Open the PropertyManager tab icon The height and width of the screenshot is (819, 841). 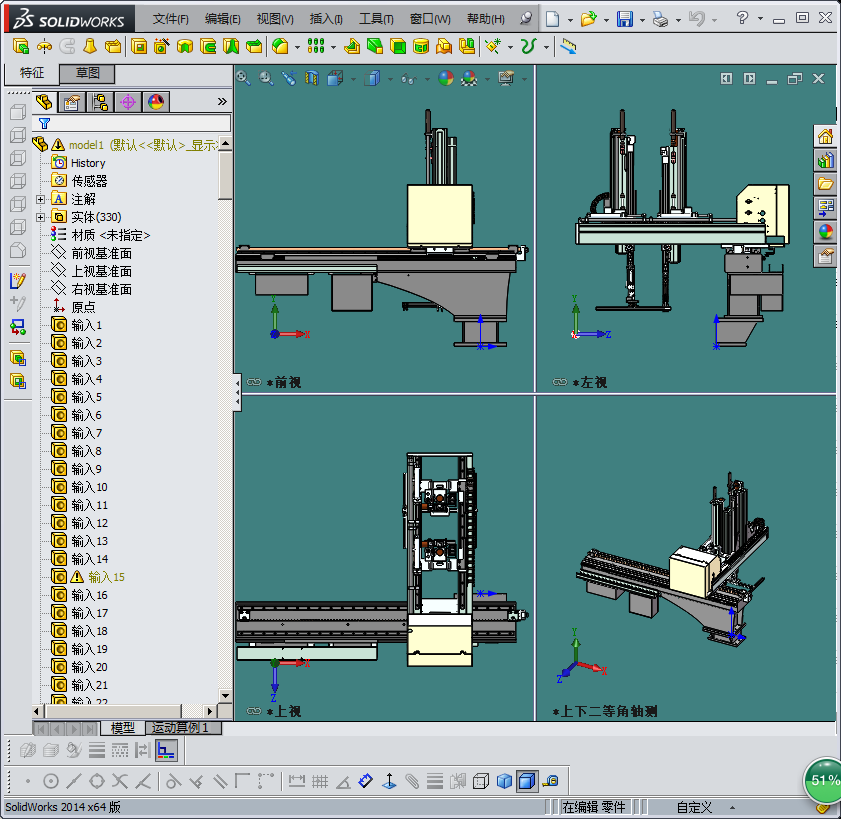(71, 101)
